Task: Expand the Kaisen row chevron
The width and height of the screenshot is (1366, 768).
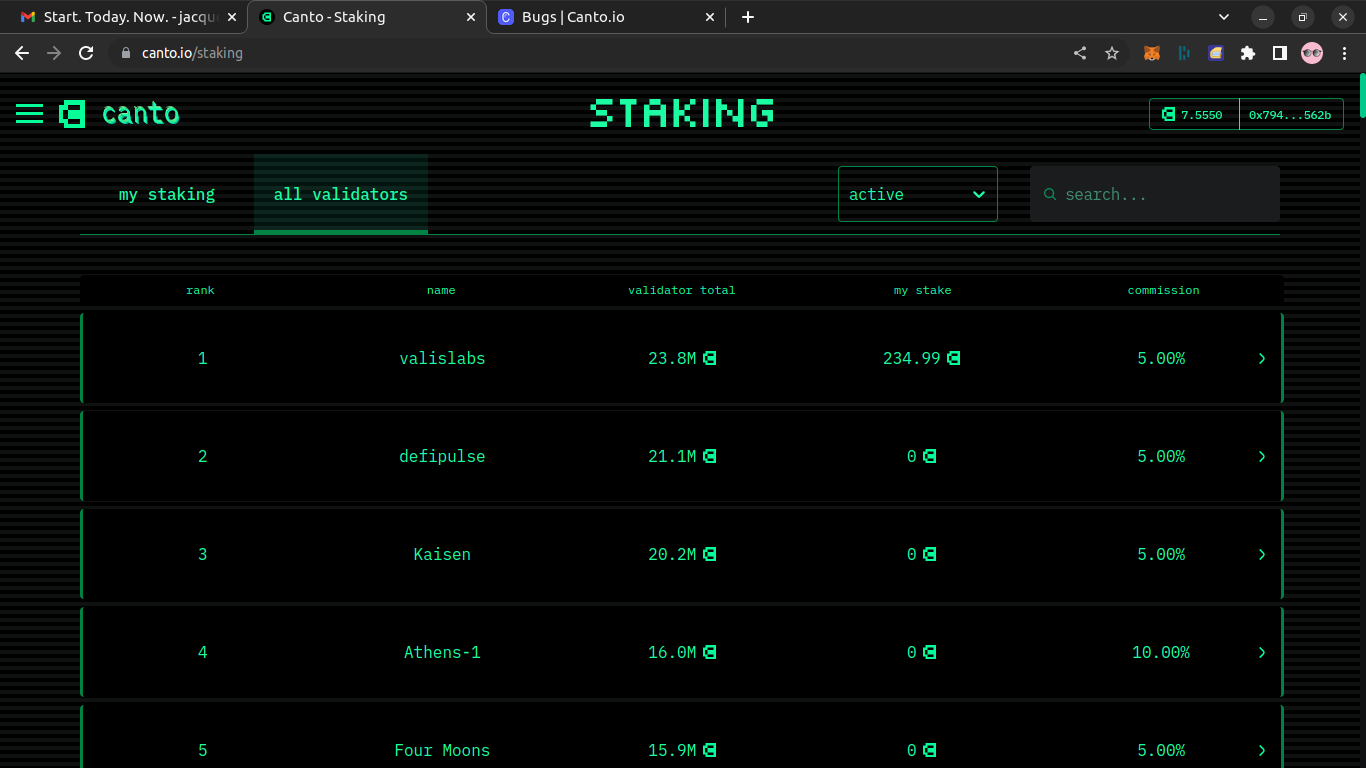Action: tap(1262, 554)
